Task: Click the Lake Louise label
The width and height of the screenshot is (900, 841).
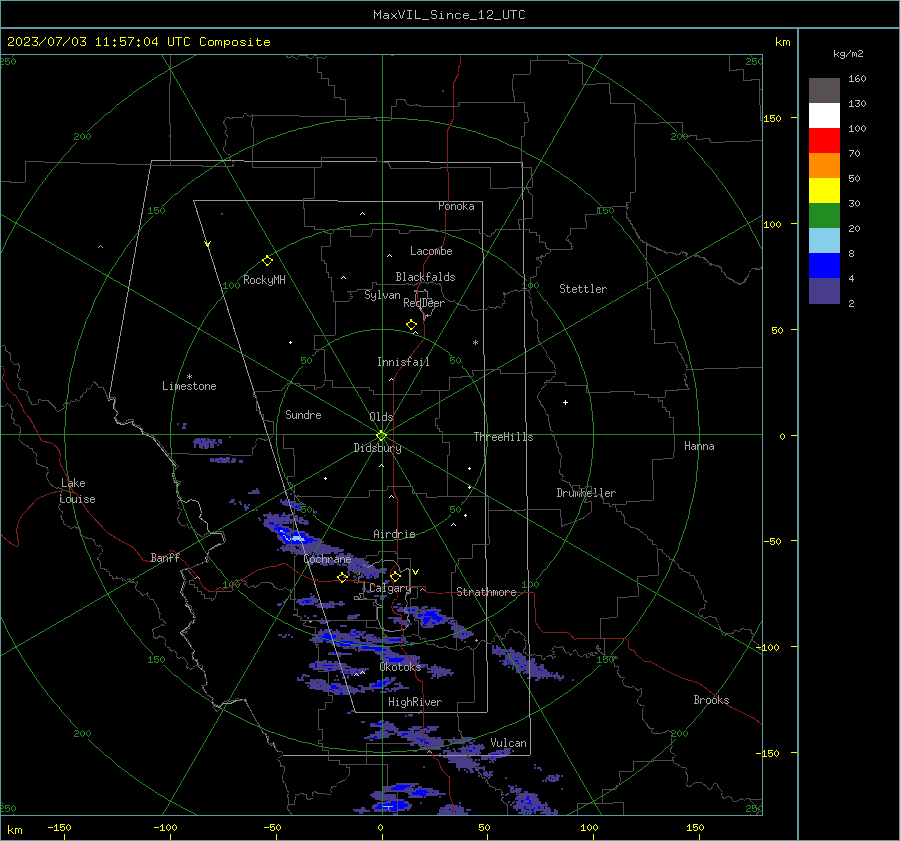Action: click(x=77, y=491)
